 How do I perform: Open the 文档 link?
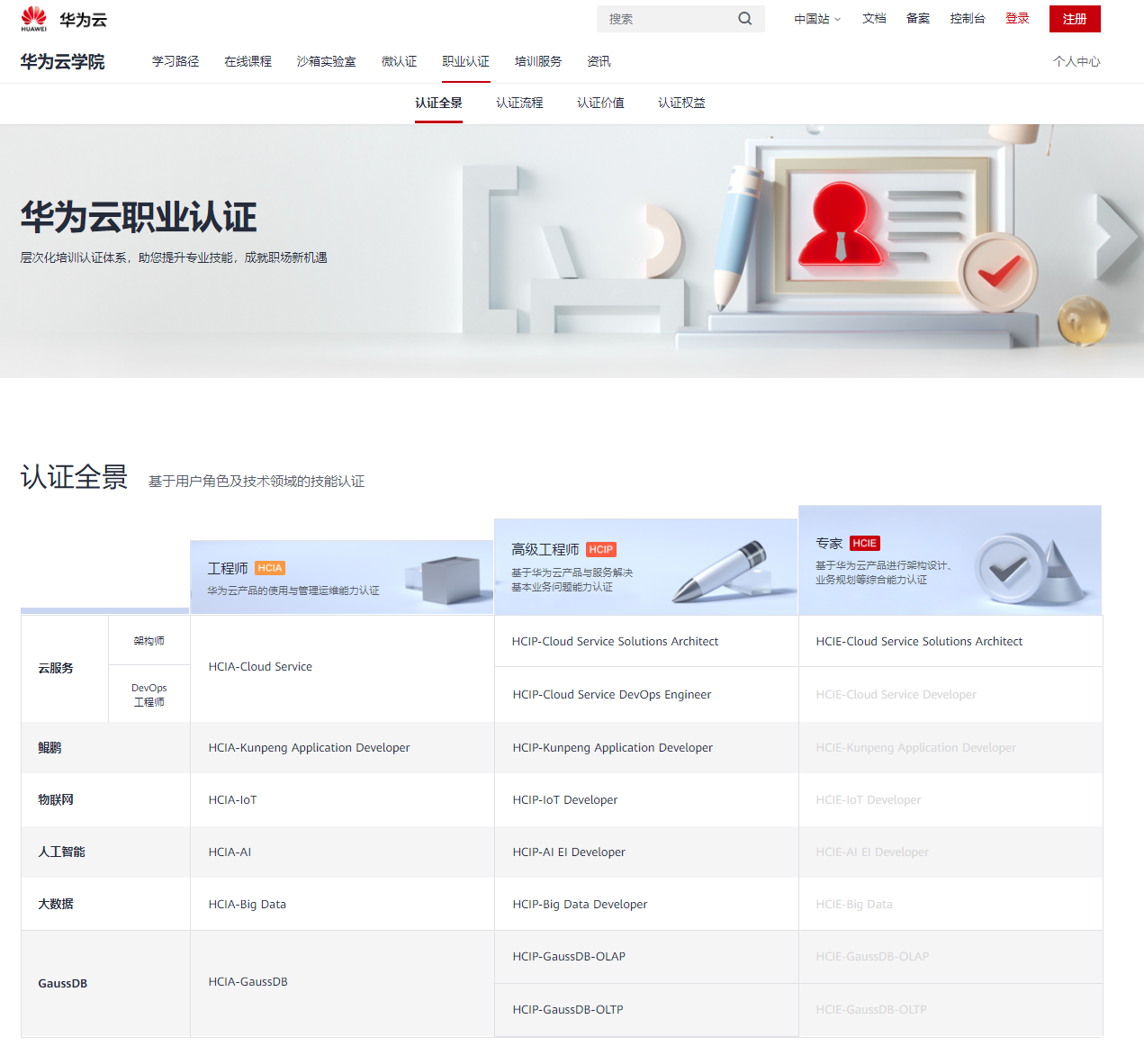coord(874,19)
